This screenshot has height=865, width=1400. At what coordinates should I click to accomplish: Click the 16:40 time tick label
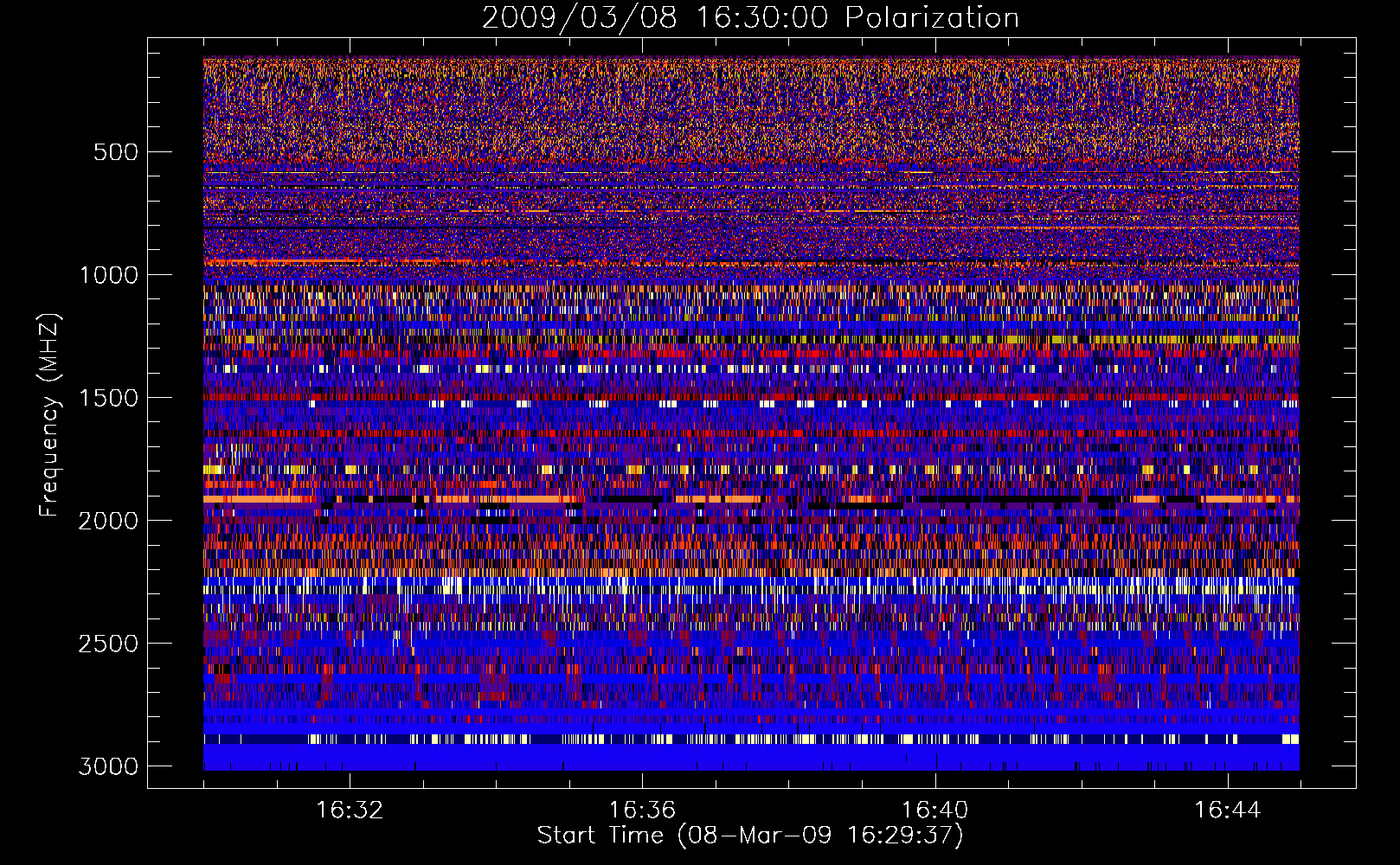coord(934,811)
